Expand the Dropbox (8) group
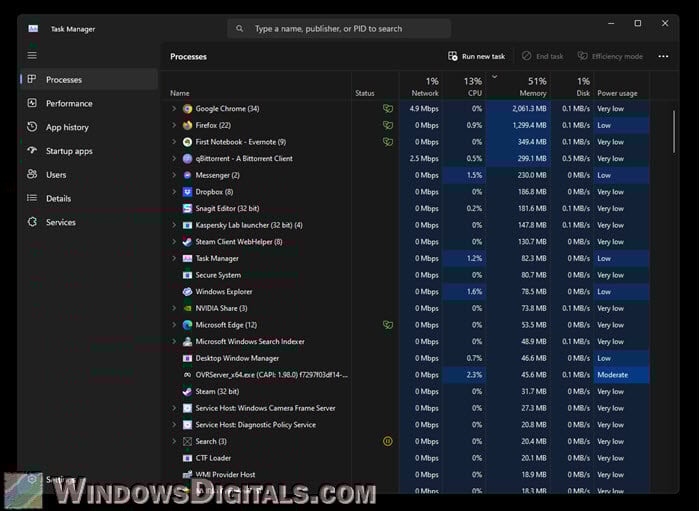 (x=174, y=192)
